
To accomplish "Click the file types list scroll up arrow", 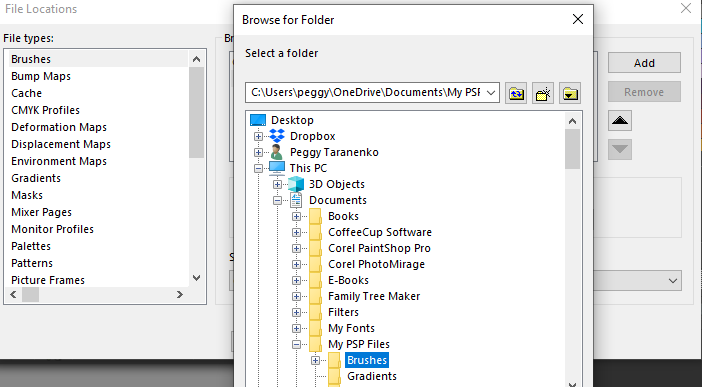I will (196, 59).
